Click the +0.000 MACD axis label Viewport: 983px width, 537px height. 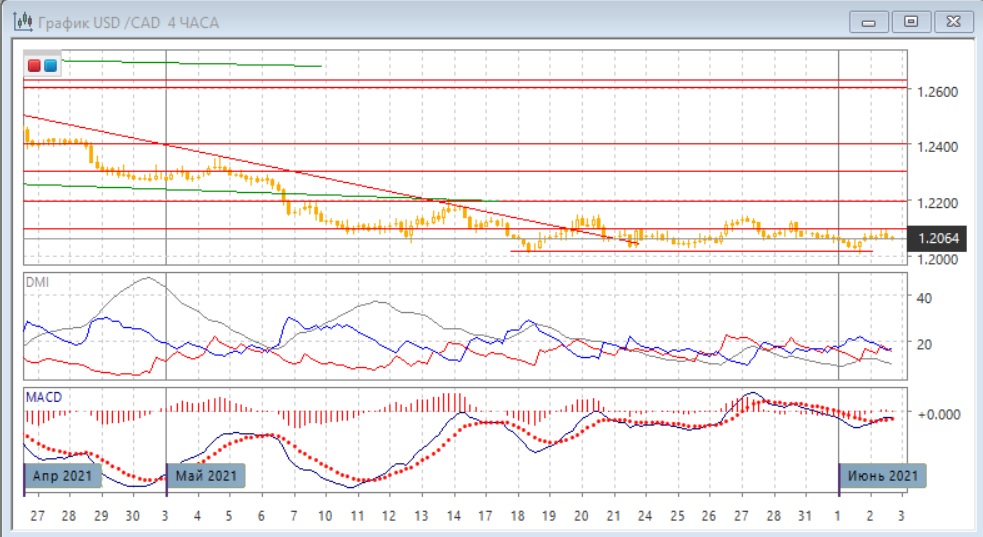click(x=939, y=413)
